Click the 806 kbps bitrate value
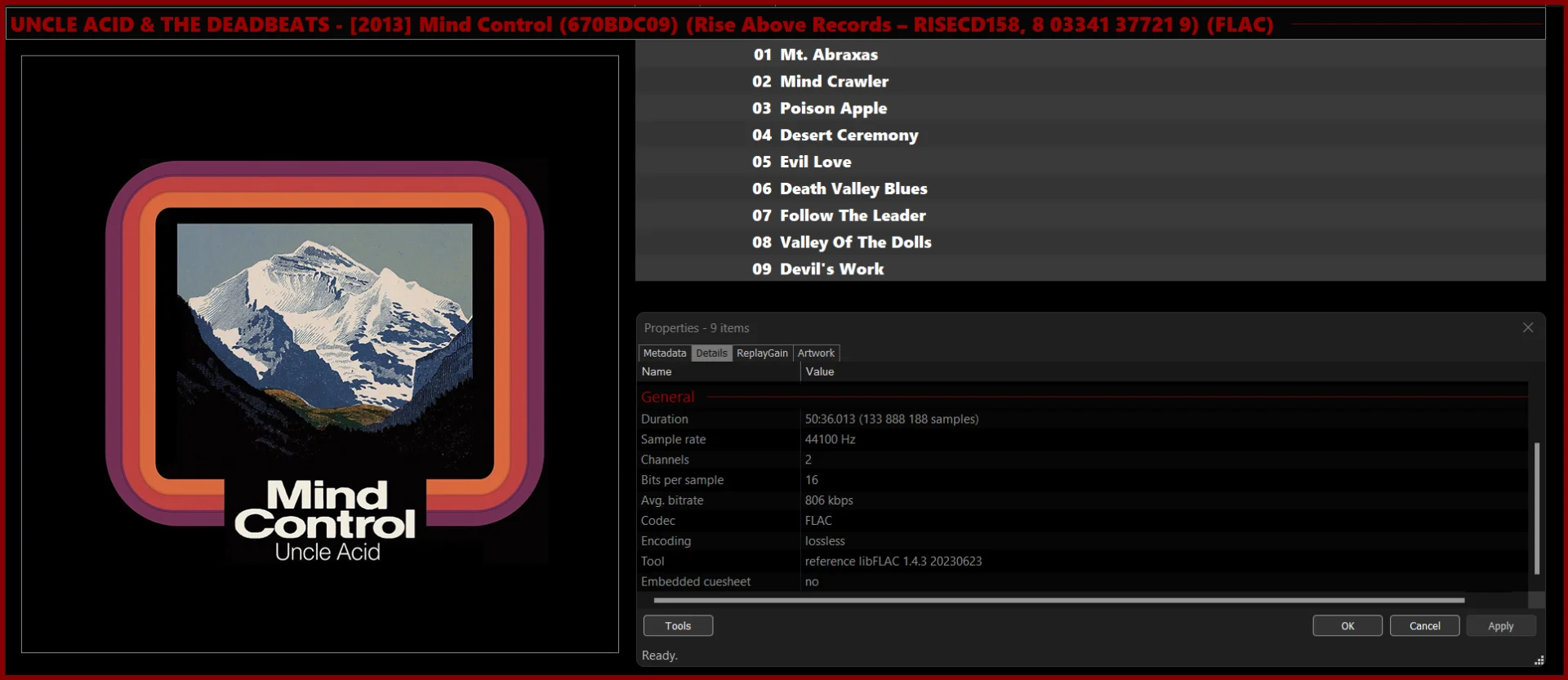The width and height of the screenshot is (1568, 680). coord(829,500)
